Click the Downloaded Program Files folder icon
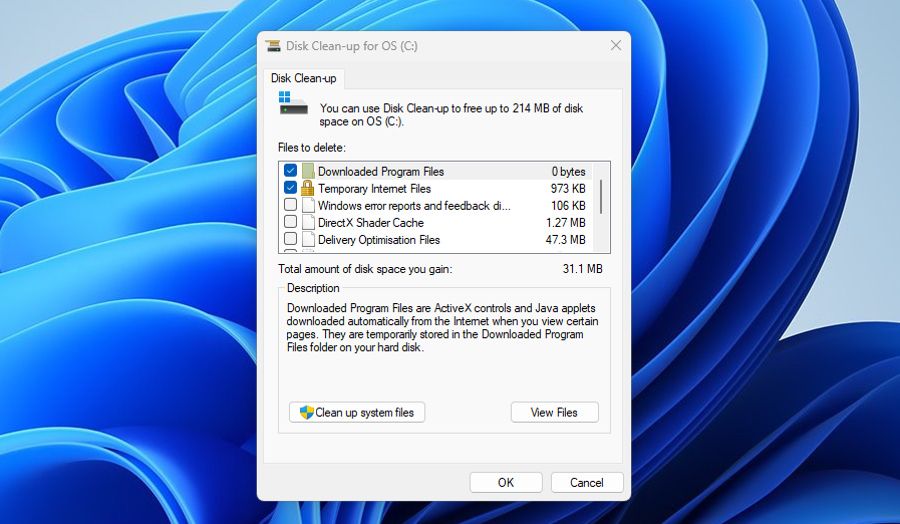 [308, 171]
